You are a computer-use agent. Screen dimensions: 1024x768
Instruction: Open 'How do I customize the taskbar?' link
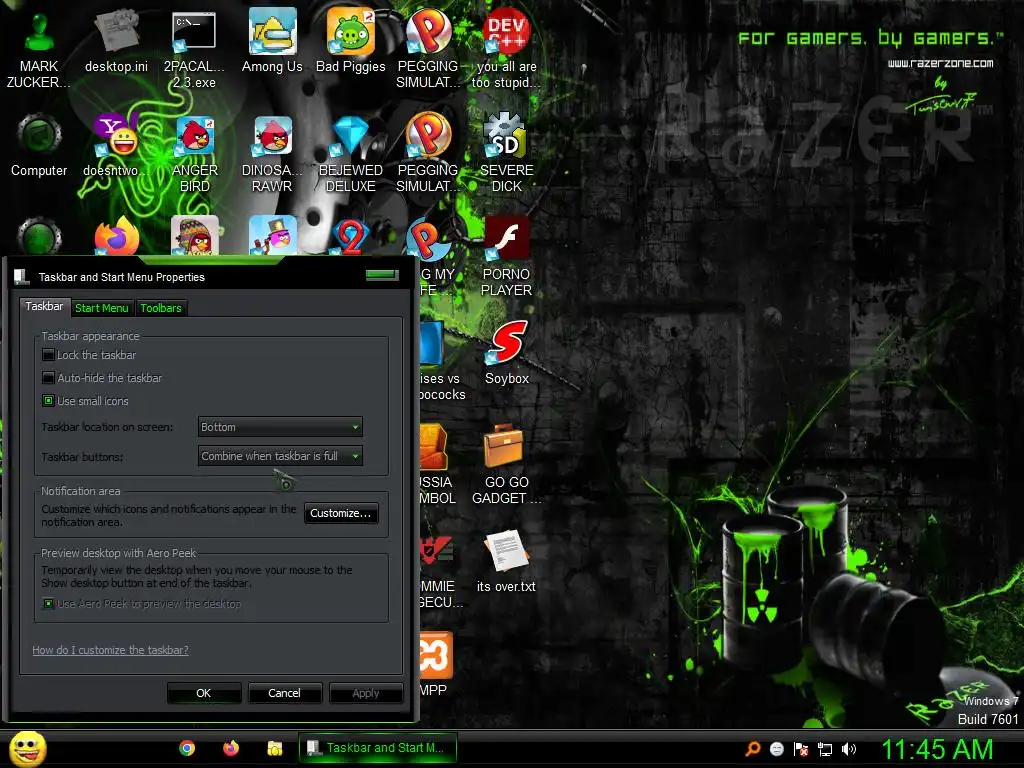[110, 650]
